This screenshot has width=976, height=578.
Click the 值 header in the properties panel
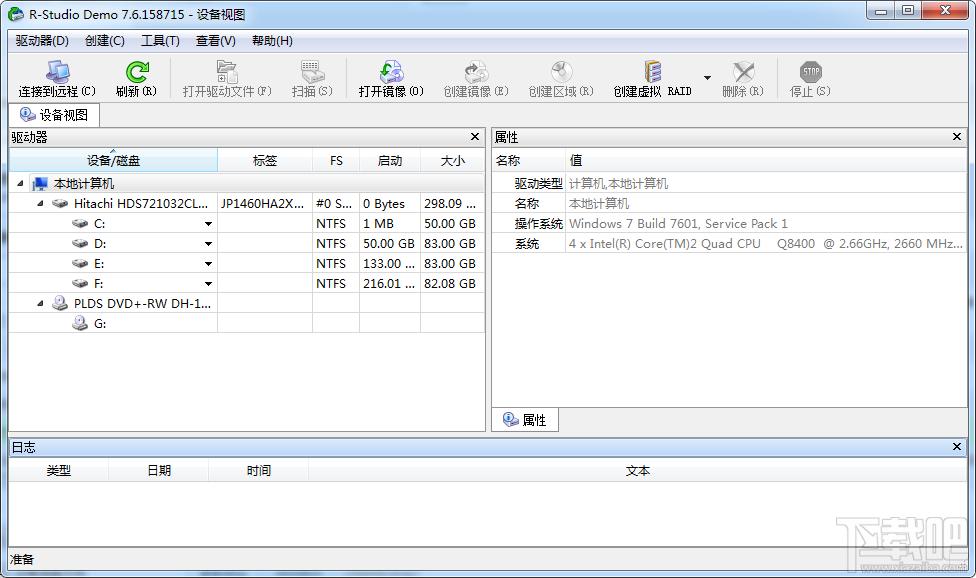(766, 161)
